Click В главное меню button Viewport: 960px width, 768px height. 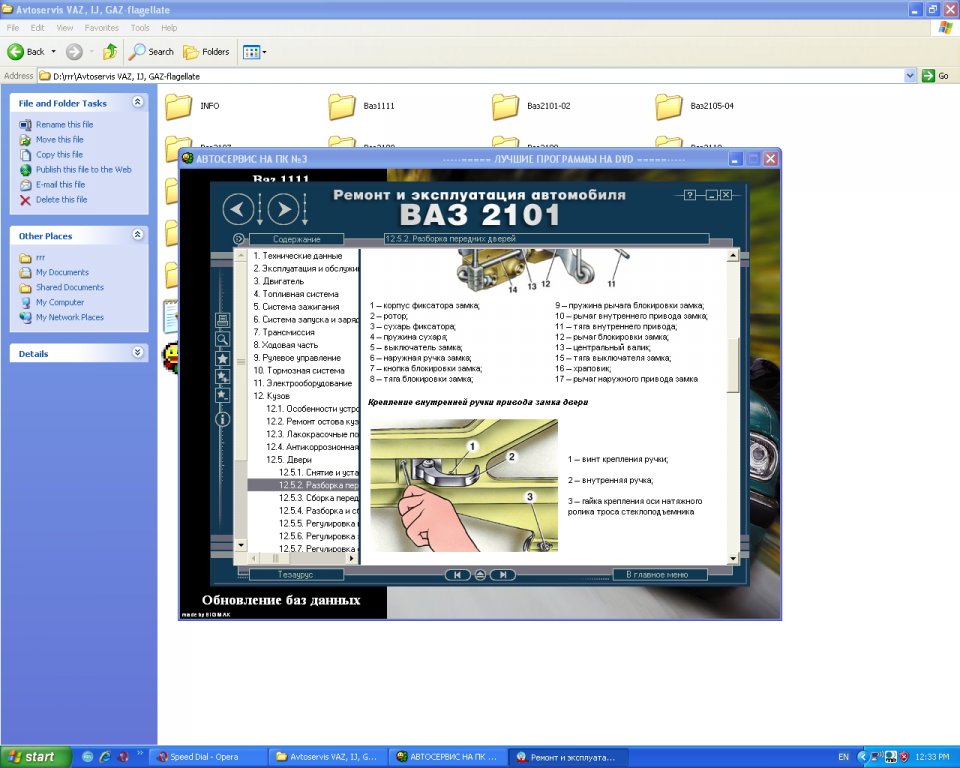(x=660, y=574)
